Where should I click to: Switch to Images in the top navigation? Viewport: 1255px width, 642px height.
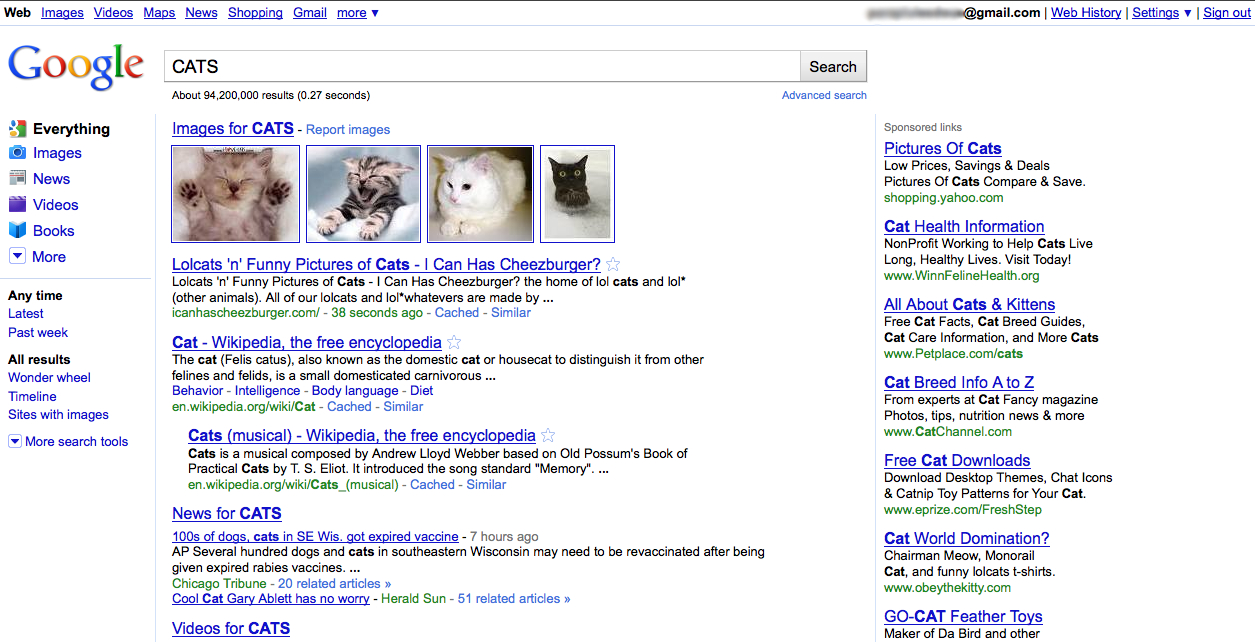(x=62, y=12)
